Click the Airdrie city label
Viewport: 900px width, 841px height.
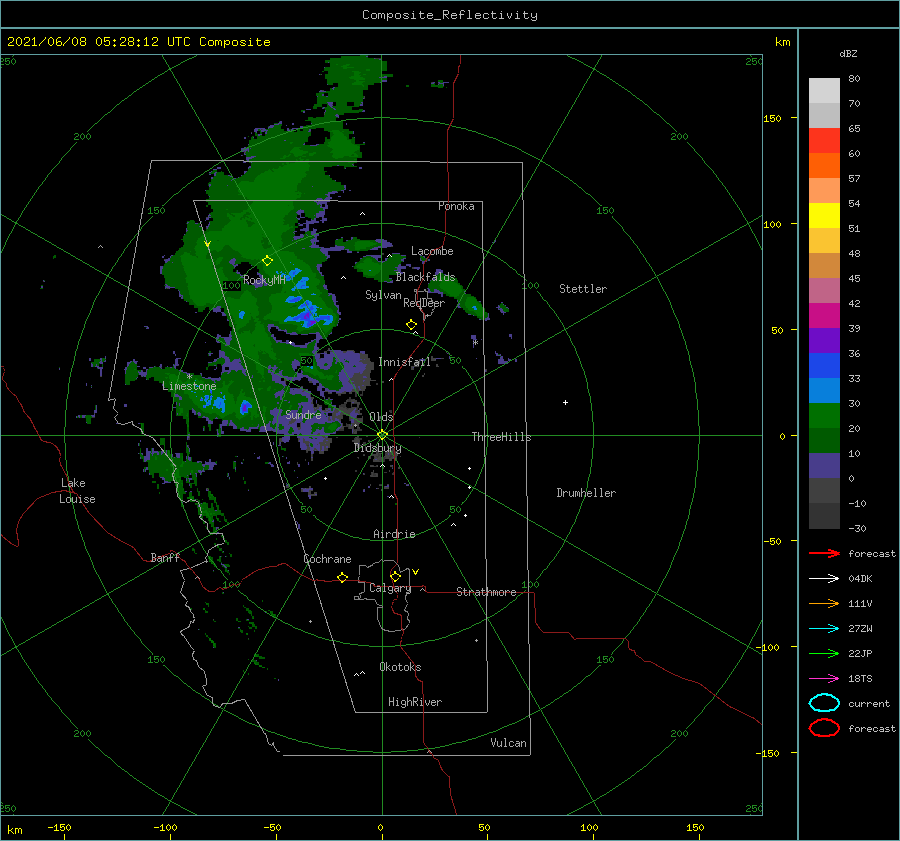pos(394,534)
